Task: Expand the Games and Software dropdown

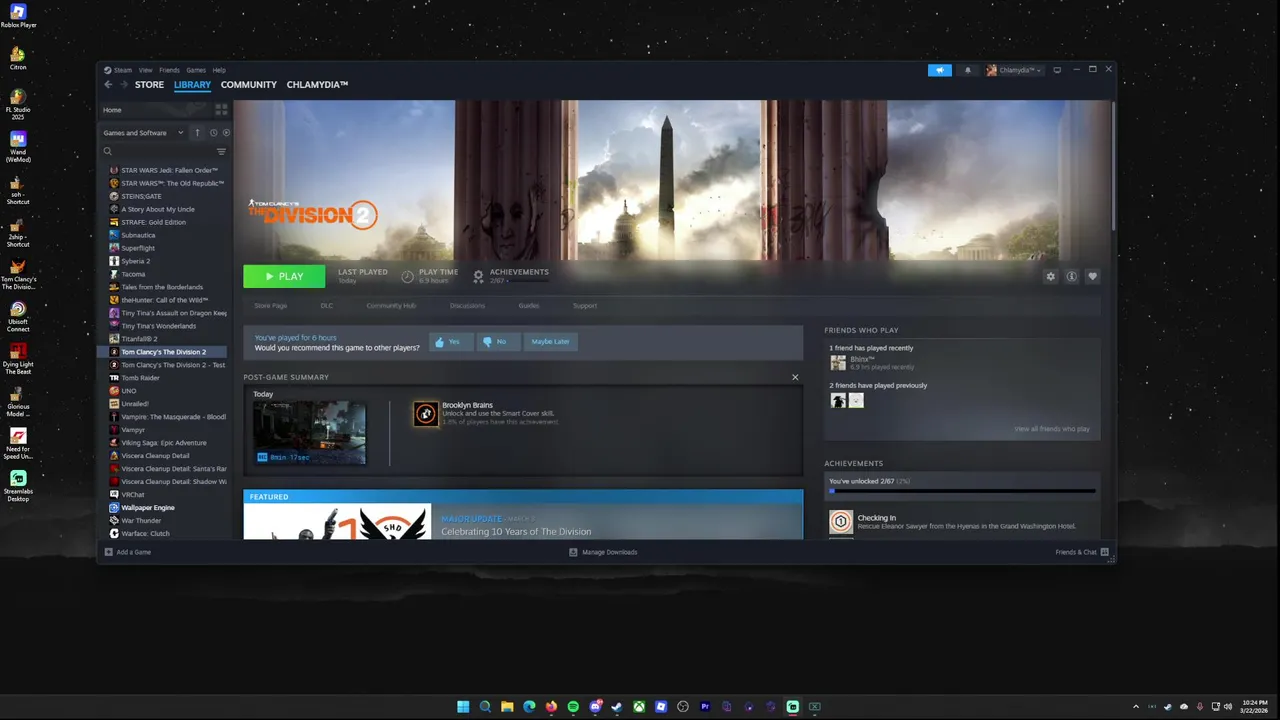Action: pos(144,133)
